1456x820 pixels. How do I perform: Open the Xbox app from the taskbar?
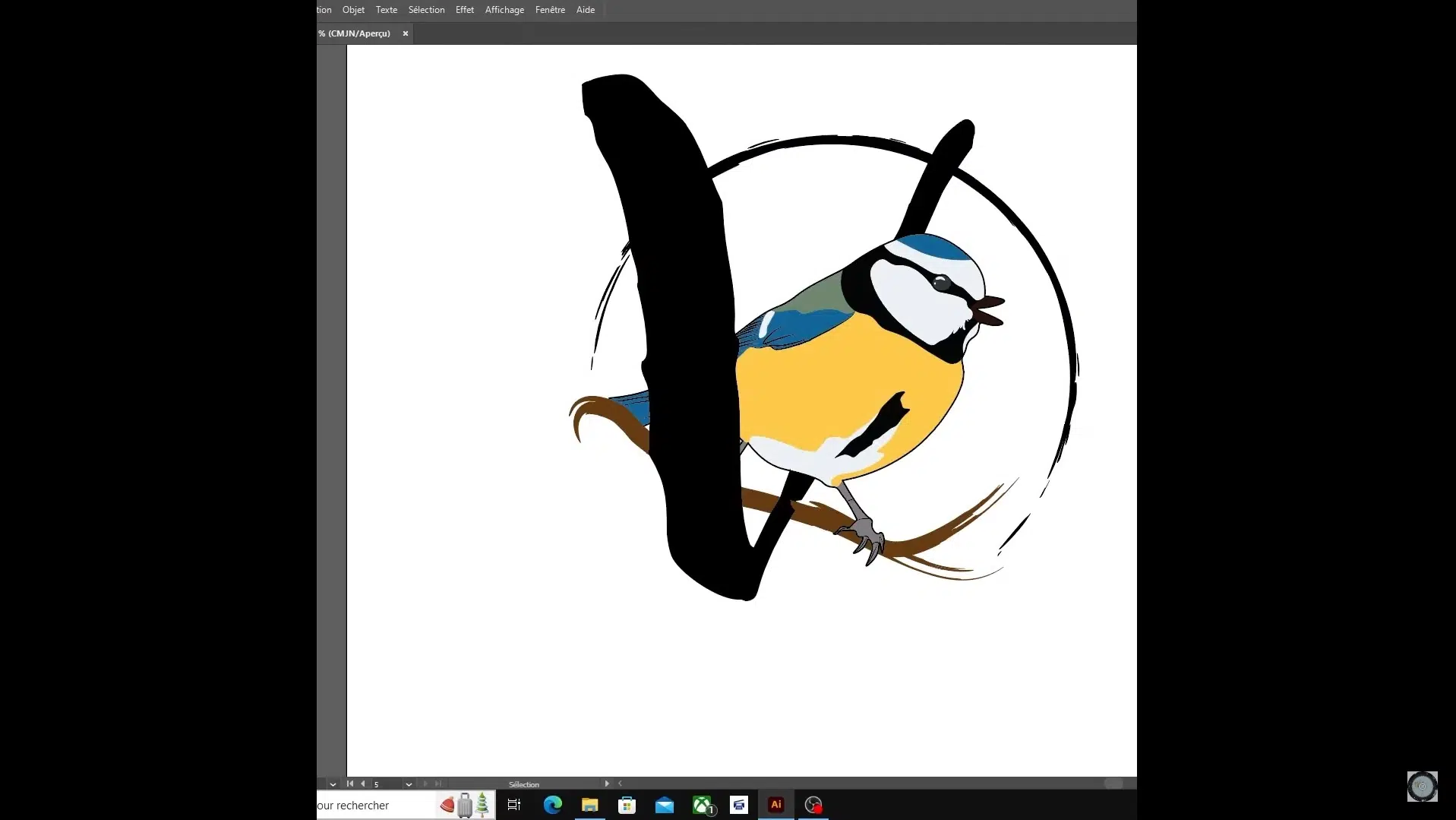(703, 805)
